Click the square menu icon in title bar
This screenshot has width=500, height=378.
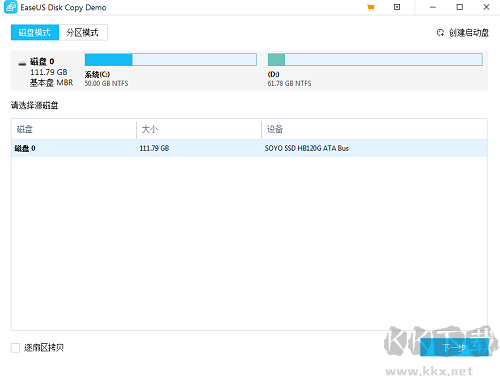pyautogui.click(x=397, y=7)
